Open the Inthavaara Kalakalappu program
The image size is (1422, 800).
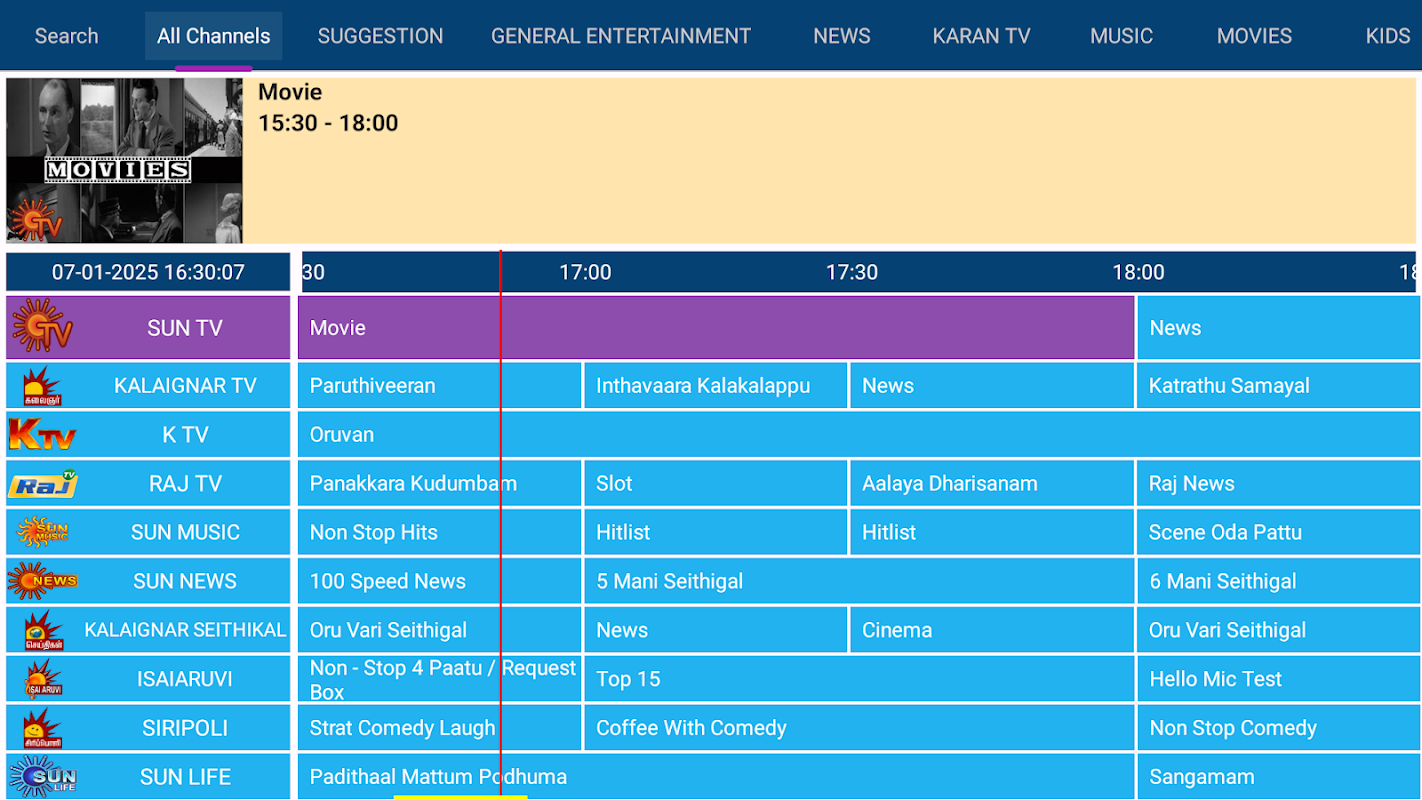tap(716, 386)
